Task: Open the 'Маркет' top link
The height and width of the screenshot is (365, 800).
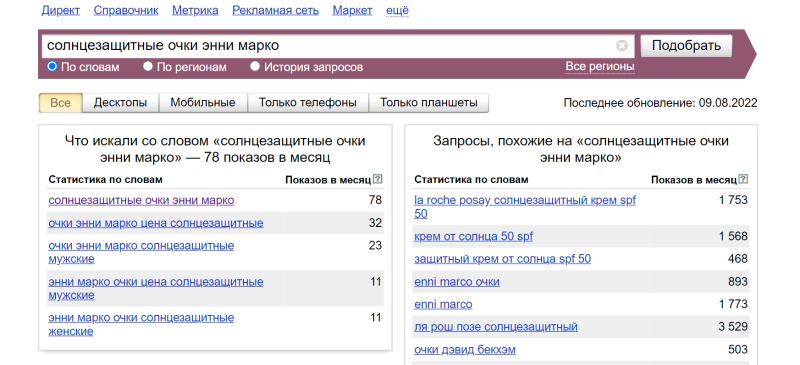Action: (x=353, y=10)
